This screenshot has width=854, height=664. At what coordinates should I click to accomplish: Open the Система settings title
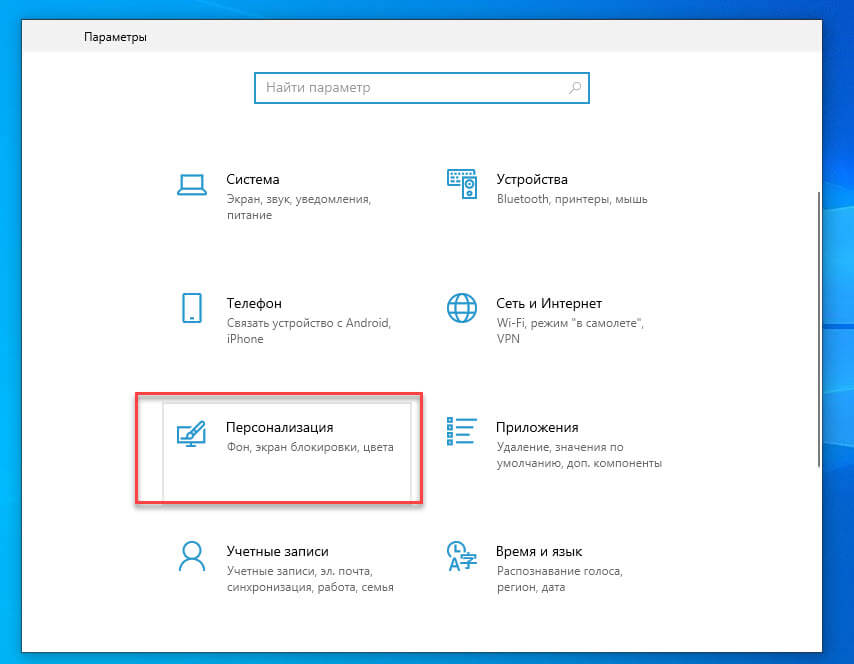(x=253, y=179)
